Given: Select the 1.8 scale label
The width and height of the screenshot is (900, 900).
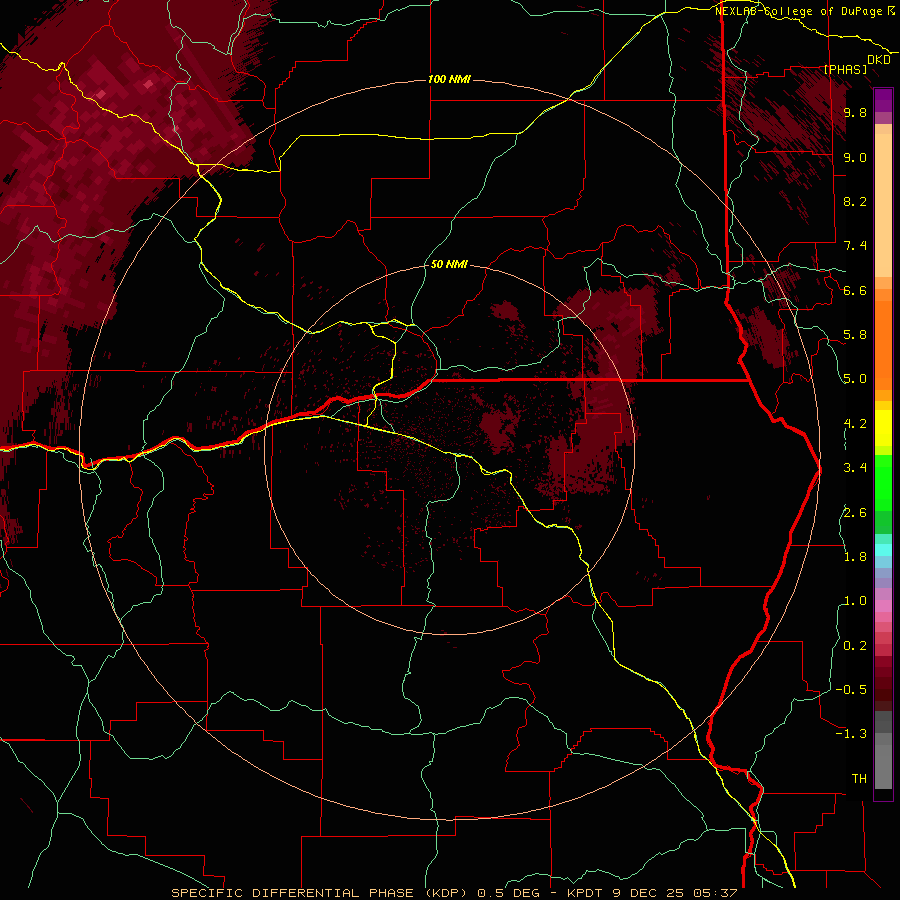Looking at the screenshot, I should (x=855, y=557).
